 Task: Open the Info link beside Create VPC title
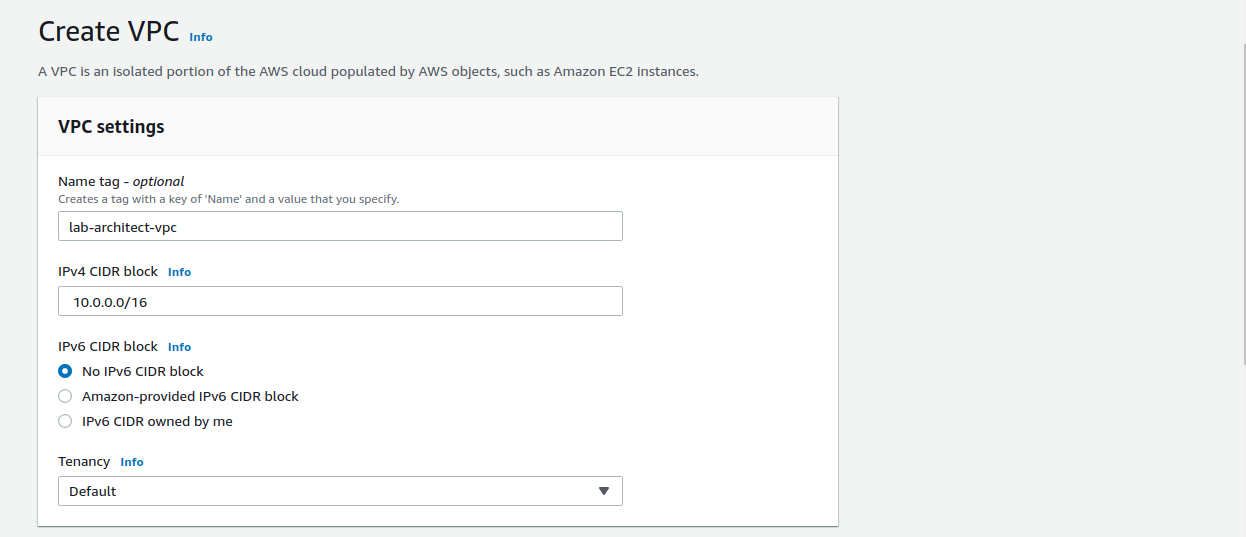click(200, 37)
